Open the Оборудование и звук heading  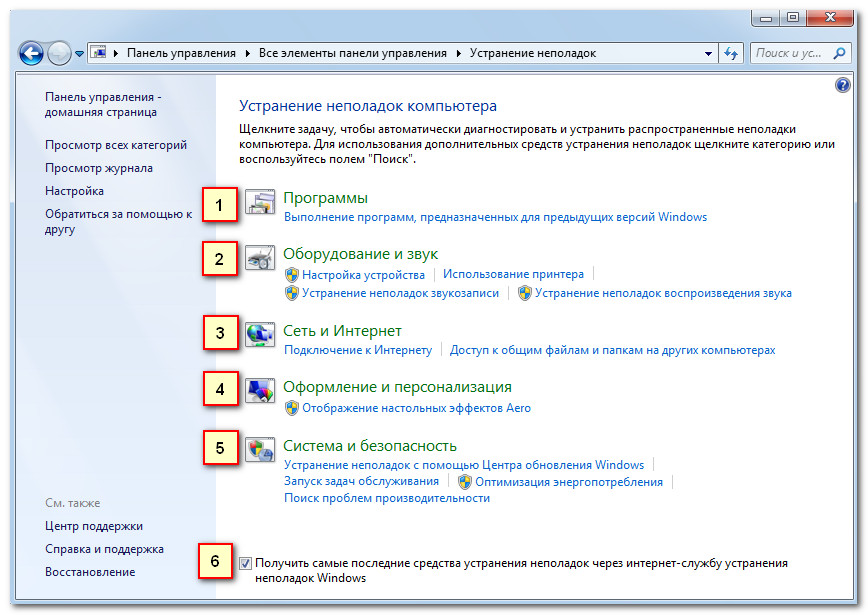[x=360, y=254]
